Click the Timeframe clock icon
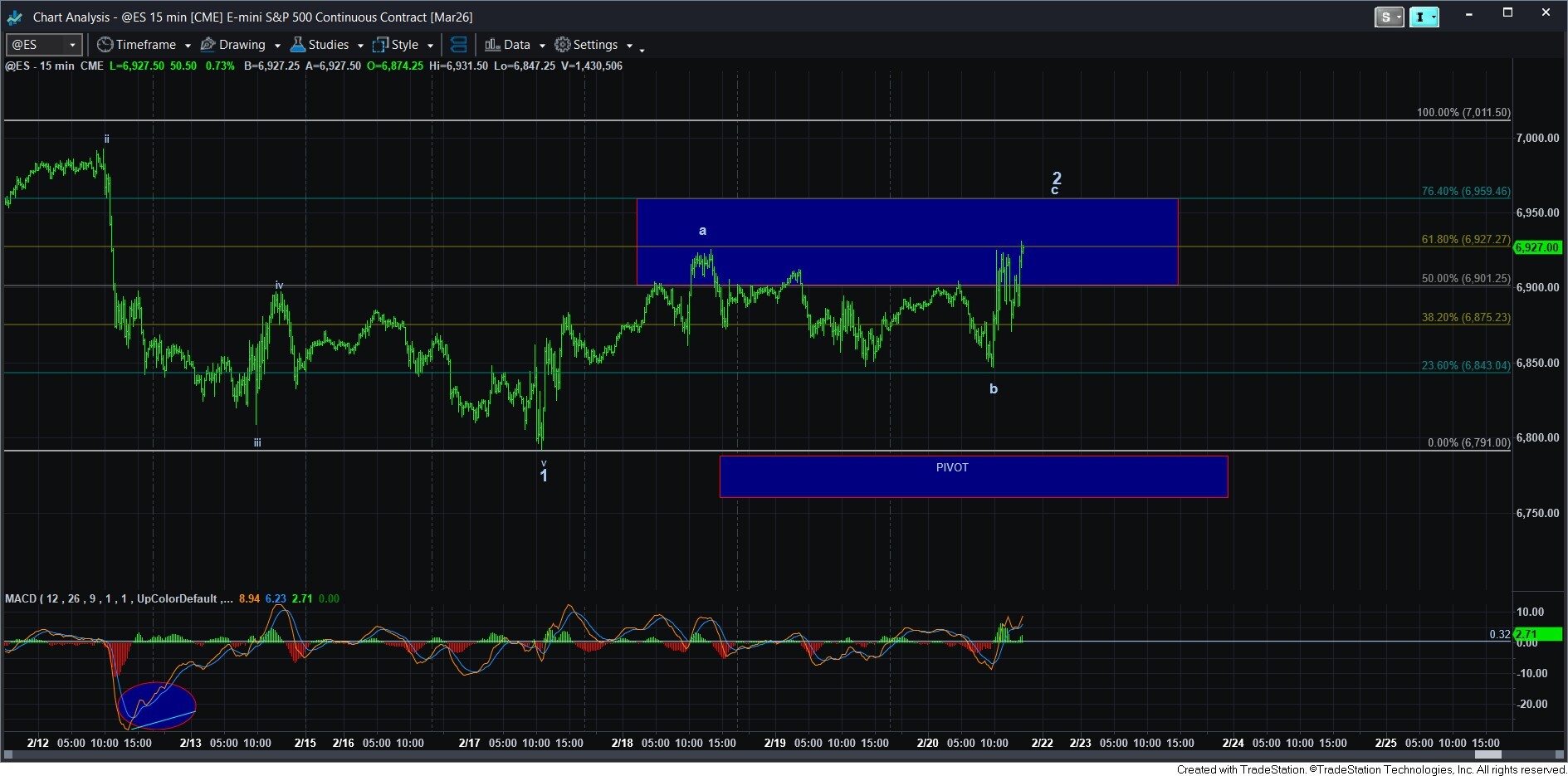Image resolution: width=1568 pixels, height=776 pixels. coord(105,45)
